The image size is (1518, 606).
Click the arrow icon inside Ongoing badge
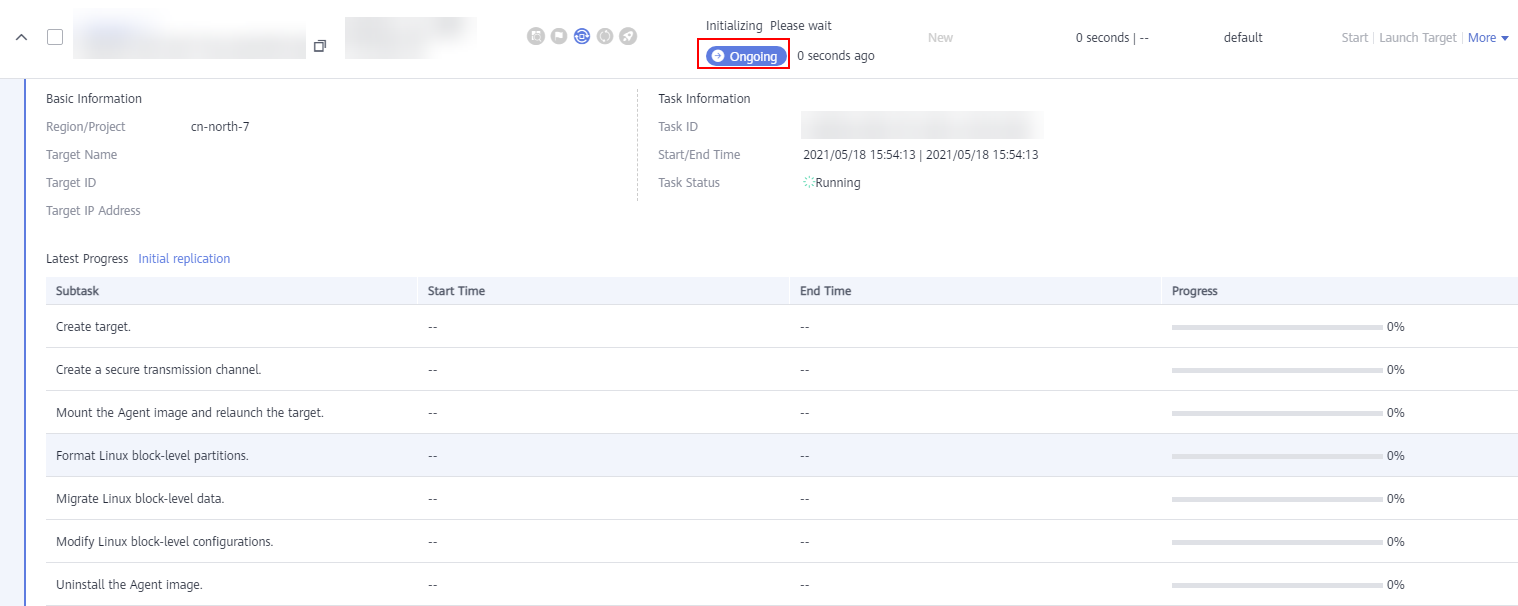tap(718, 56)
